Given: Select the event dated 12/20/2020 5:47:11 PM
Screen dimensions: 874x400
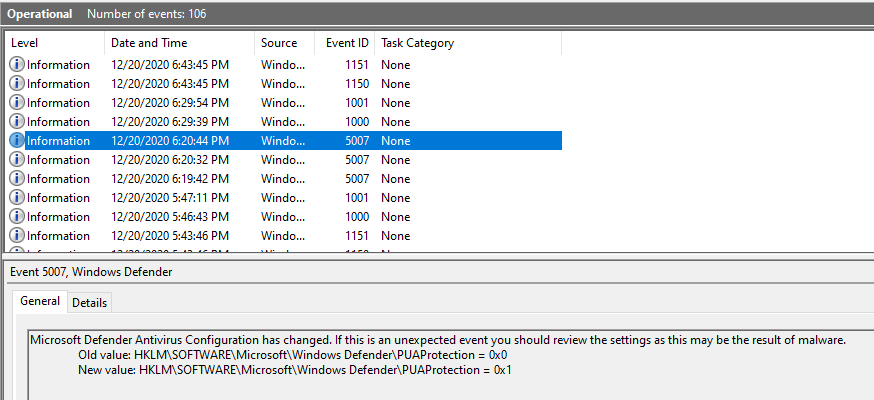Looking at the screenshot, I should [x=284, y=197].
